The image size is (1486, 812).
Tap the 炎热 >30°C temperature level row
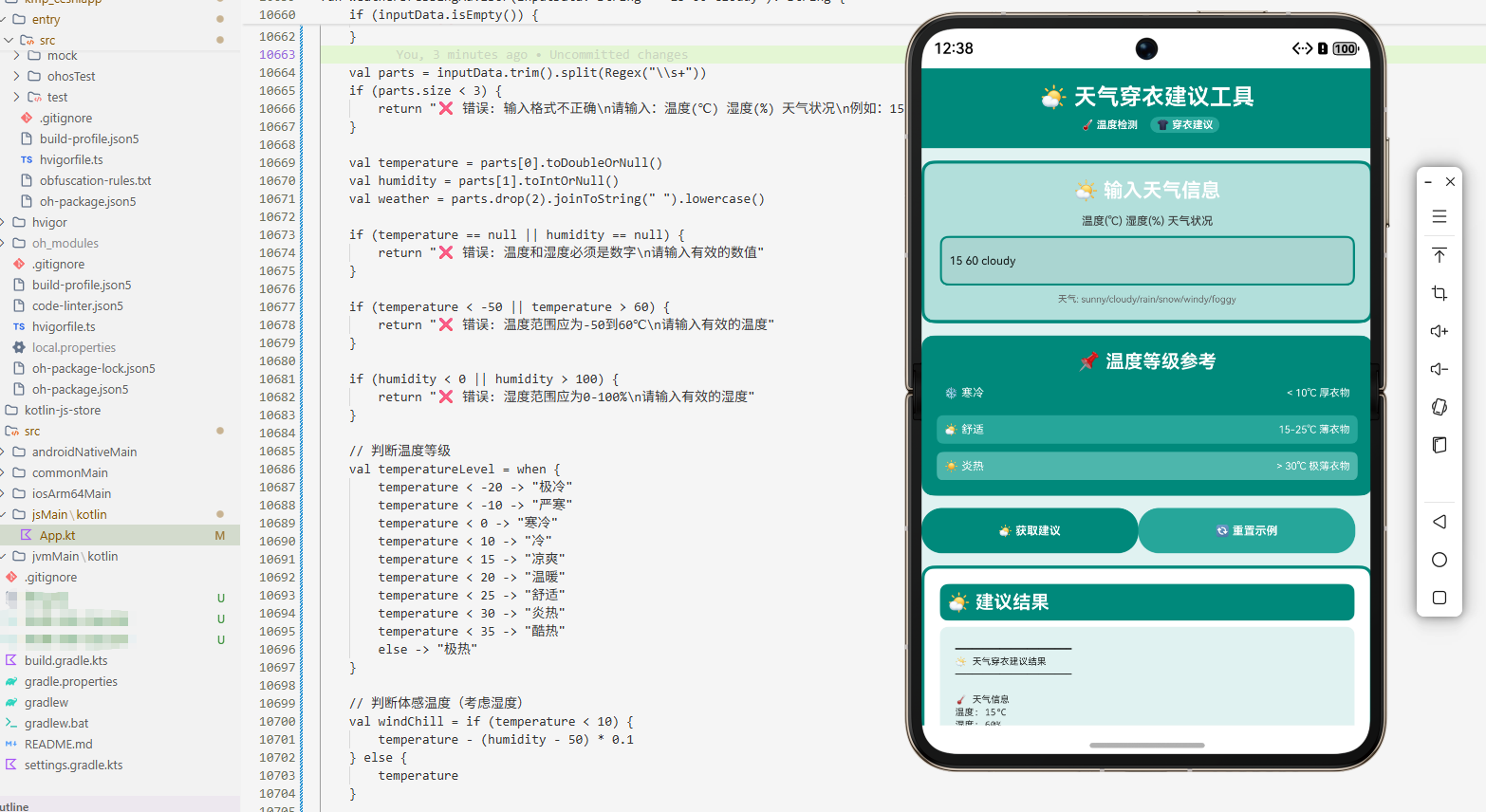(1146, 466)
